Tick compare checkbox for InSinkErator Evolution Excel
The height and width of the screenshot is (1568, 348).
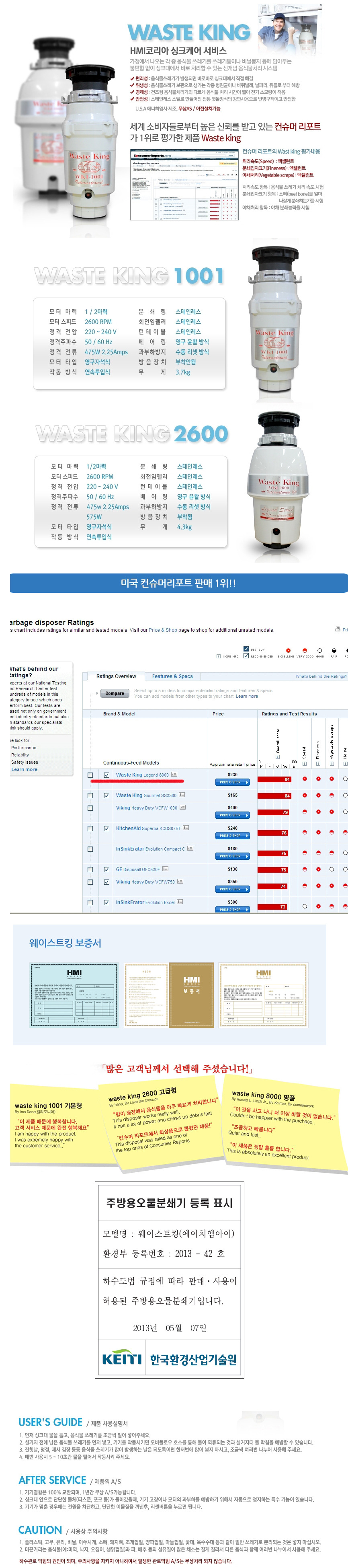pyautogui.click(x=90, y=902)
